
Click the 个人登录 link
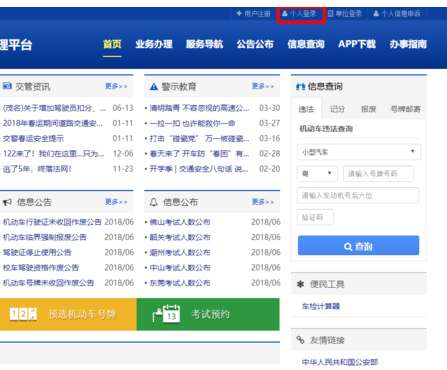point(303,13)
